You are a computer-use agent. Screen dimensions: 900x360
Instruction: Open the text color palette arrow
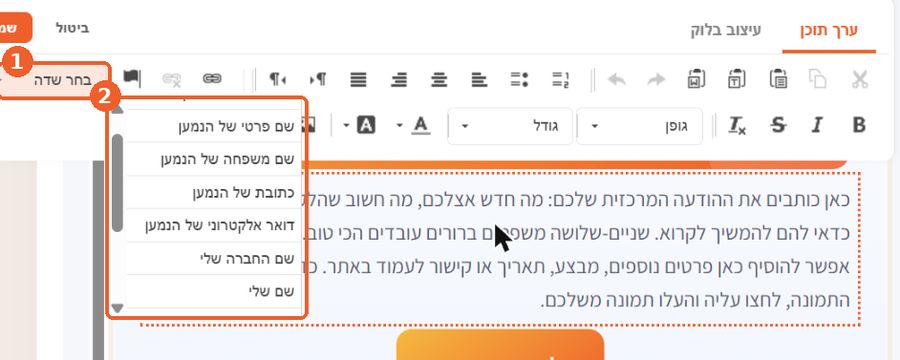[x=400, y=125]
